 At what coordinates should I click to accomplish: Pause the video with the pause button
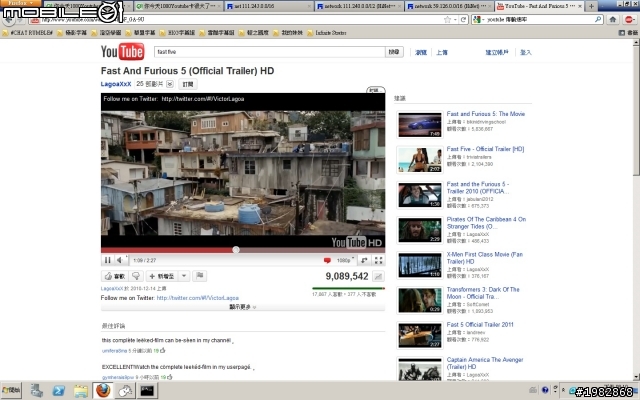(x=107, y=260)
